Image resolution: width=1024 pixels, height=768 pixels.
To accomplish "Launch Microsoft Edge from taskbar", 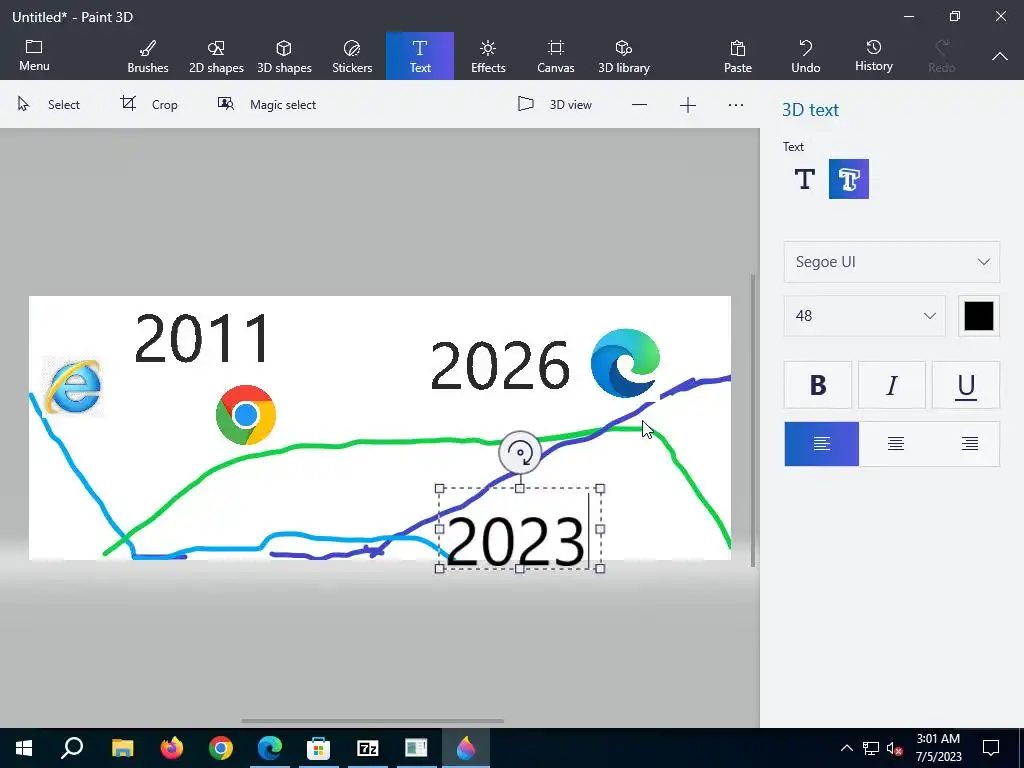I will (x=270, y=748).
